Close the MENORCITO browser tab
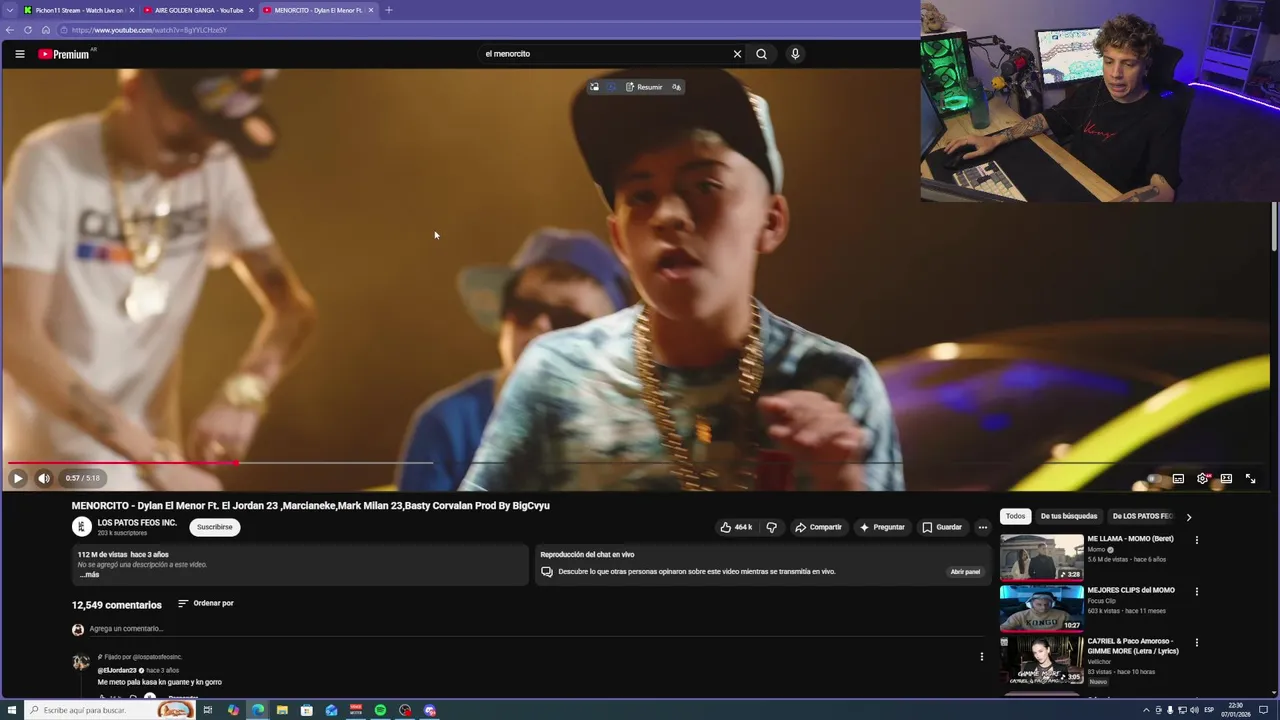1280x720 pixels. 371,10
